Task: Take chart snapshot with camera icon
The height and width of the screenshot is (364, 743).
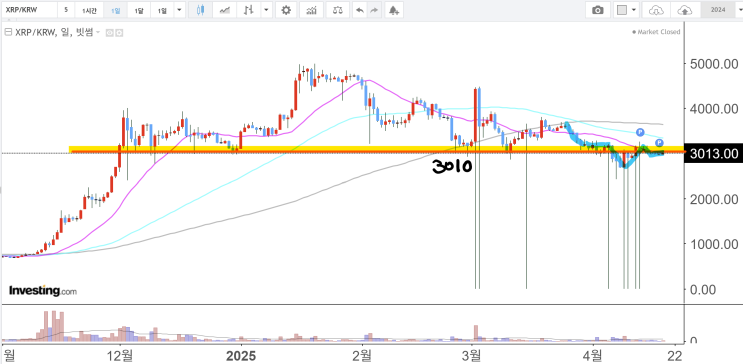Action: [598, 9]
